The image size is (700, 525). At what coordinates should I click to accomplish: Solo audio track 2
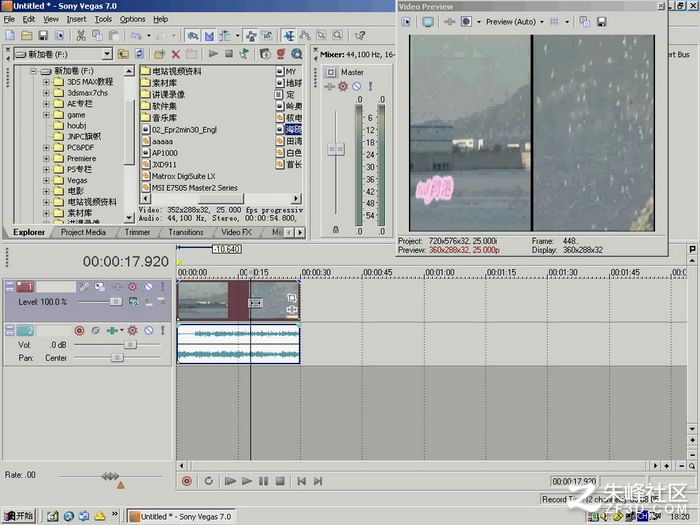click(x=162, y=330)
